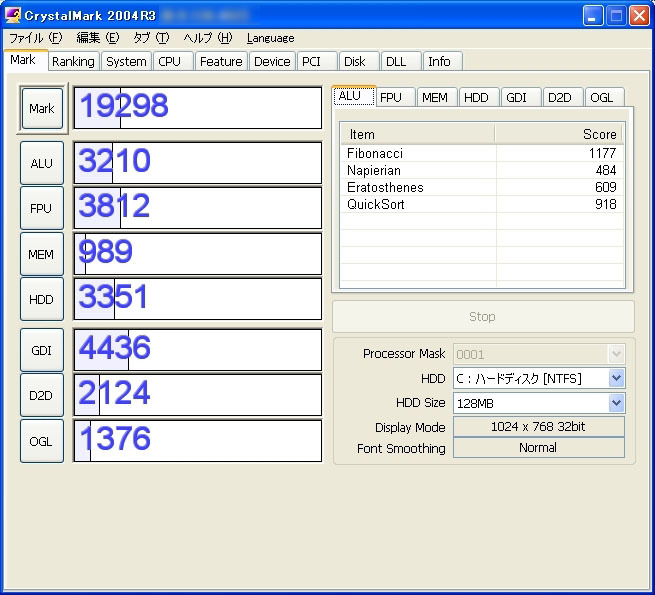The image size is (655, 595).
Task: Minimize the CrystalMark window
Action: 592,15
